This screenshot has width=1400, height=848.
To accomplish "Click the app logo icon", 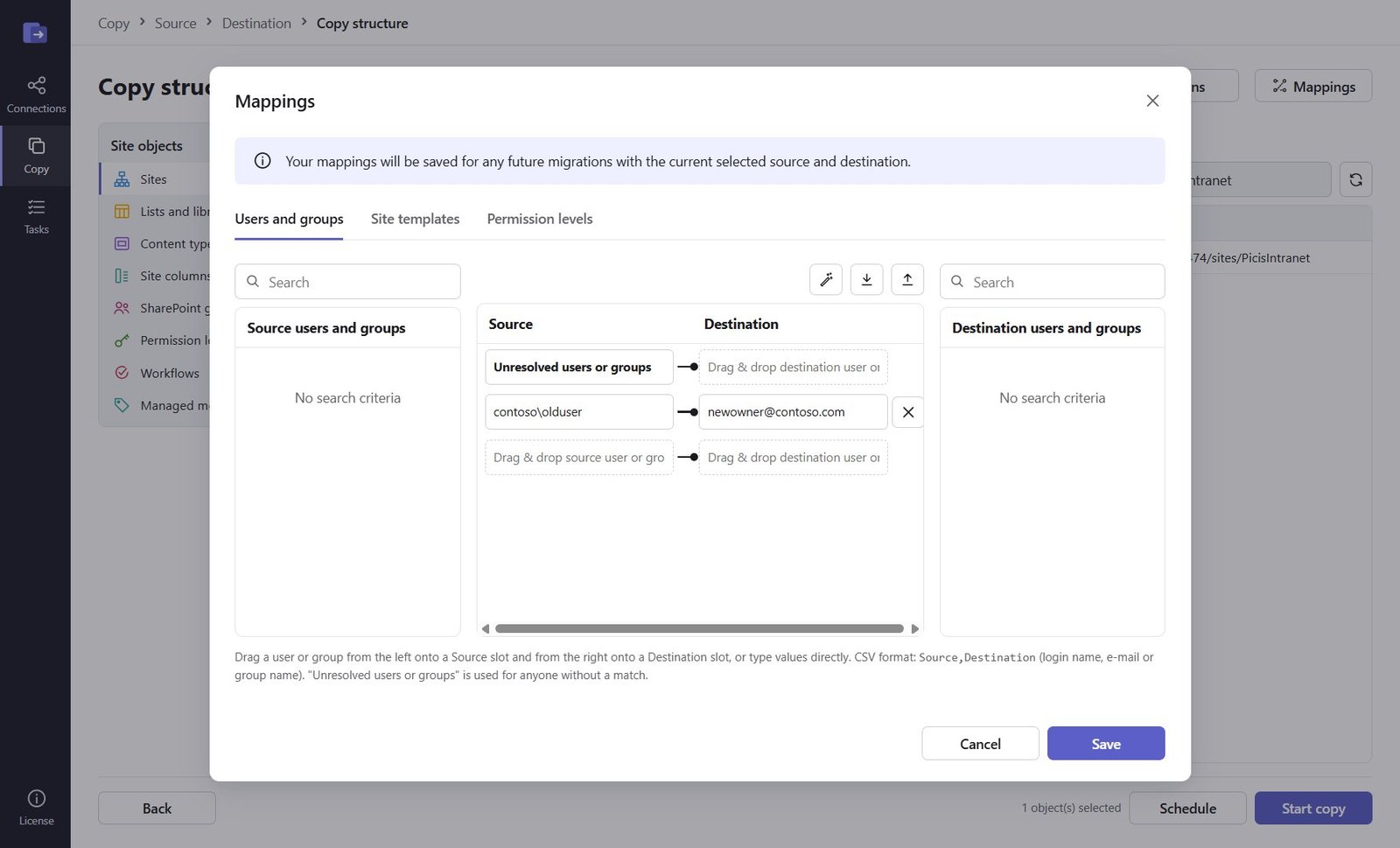I will pos(35,33).
